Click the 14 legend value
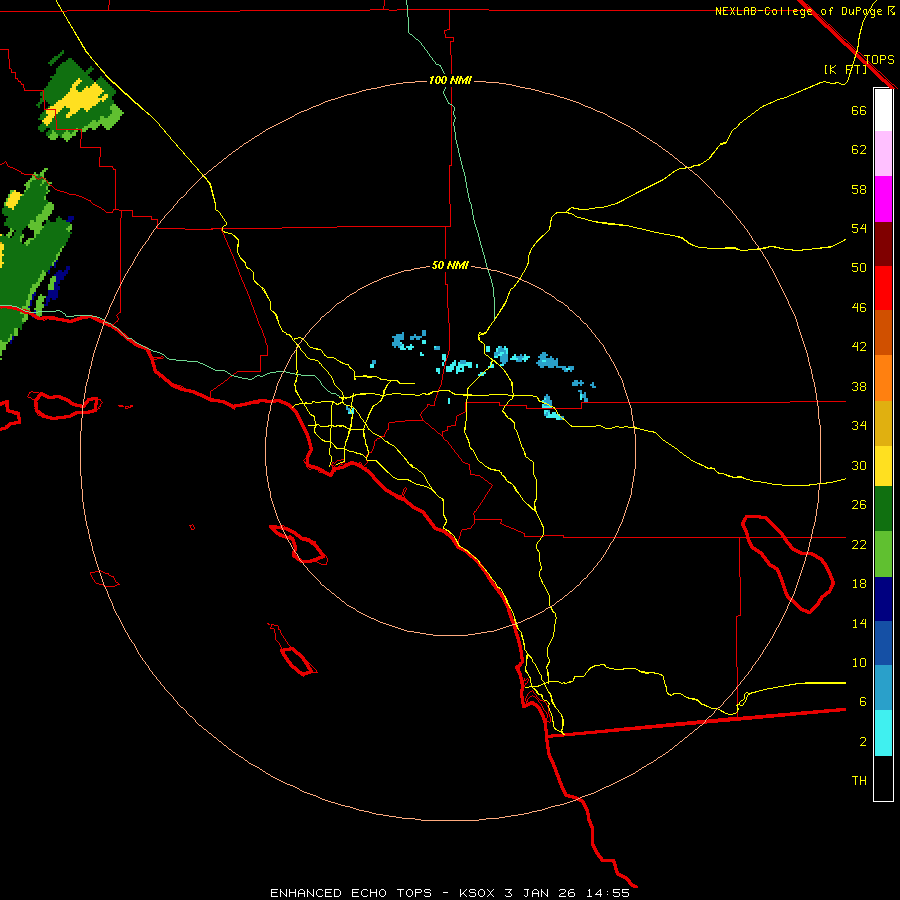Screen dimensions: 900x900 tap(859, 623)
